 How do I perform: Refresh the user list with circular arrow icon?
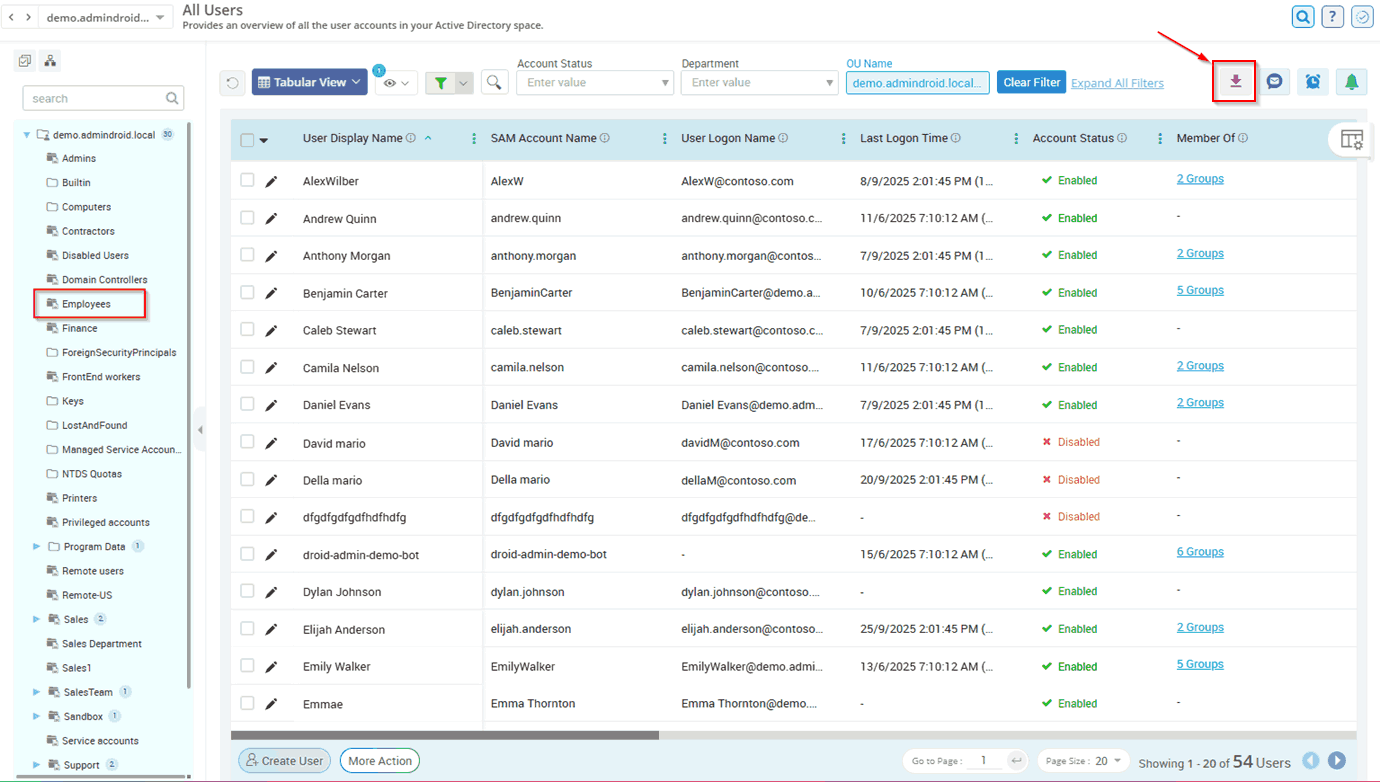pos(231,81)
